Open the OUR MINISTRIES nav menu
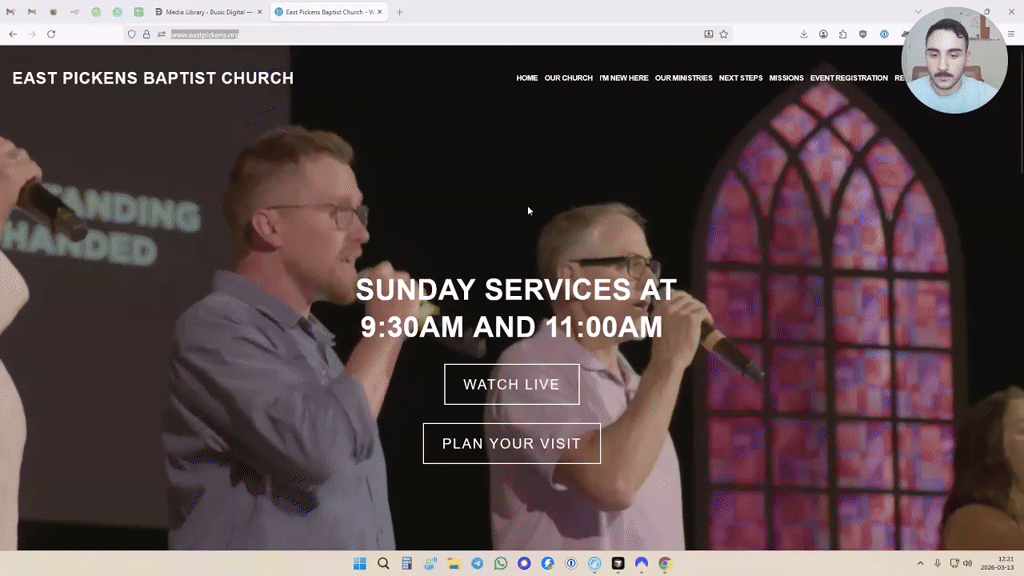The width and height of the screenshot is (1024, 576). pos(684,78)
